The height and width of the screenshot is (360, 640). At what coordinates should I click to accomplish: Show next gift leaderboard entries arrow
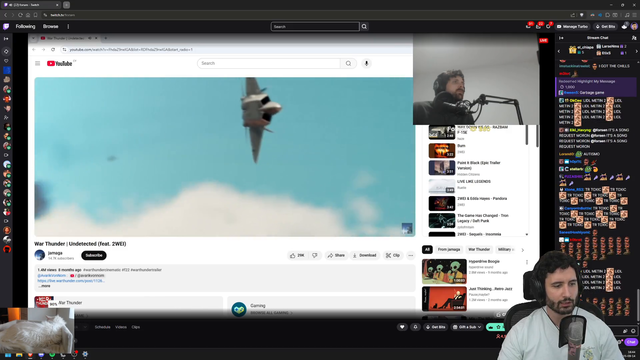[x=636, y=51]
